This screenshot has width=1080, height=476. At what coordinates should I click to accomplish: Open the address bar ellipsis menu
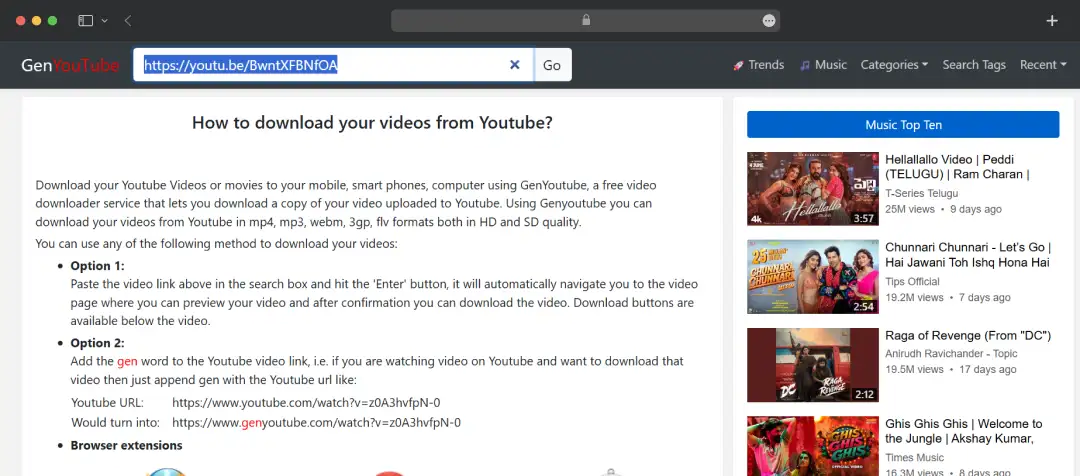[x=769, y=21]
